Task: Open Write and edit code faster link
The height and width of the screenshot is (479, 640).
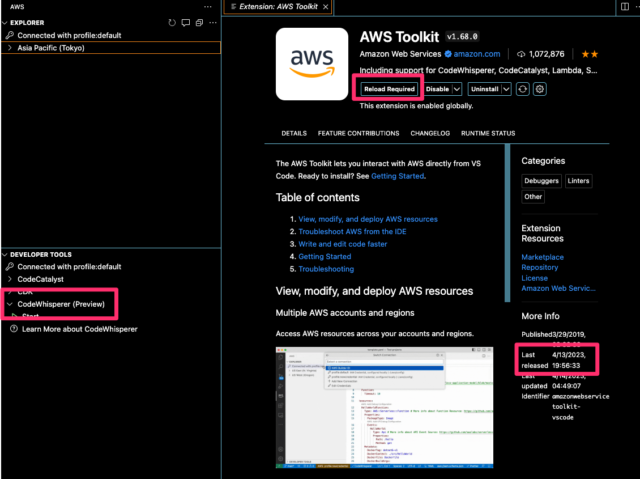Action: [342, 244]
